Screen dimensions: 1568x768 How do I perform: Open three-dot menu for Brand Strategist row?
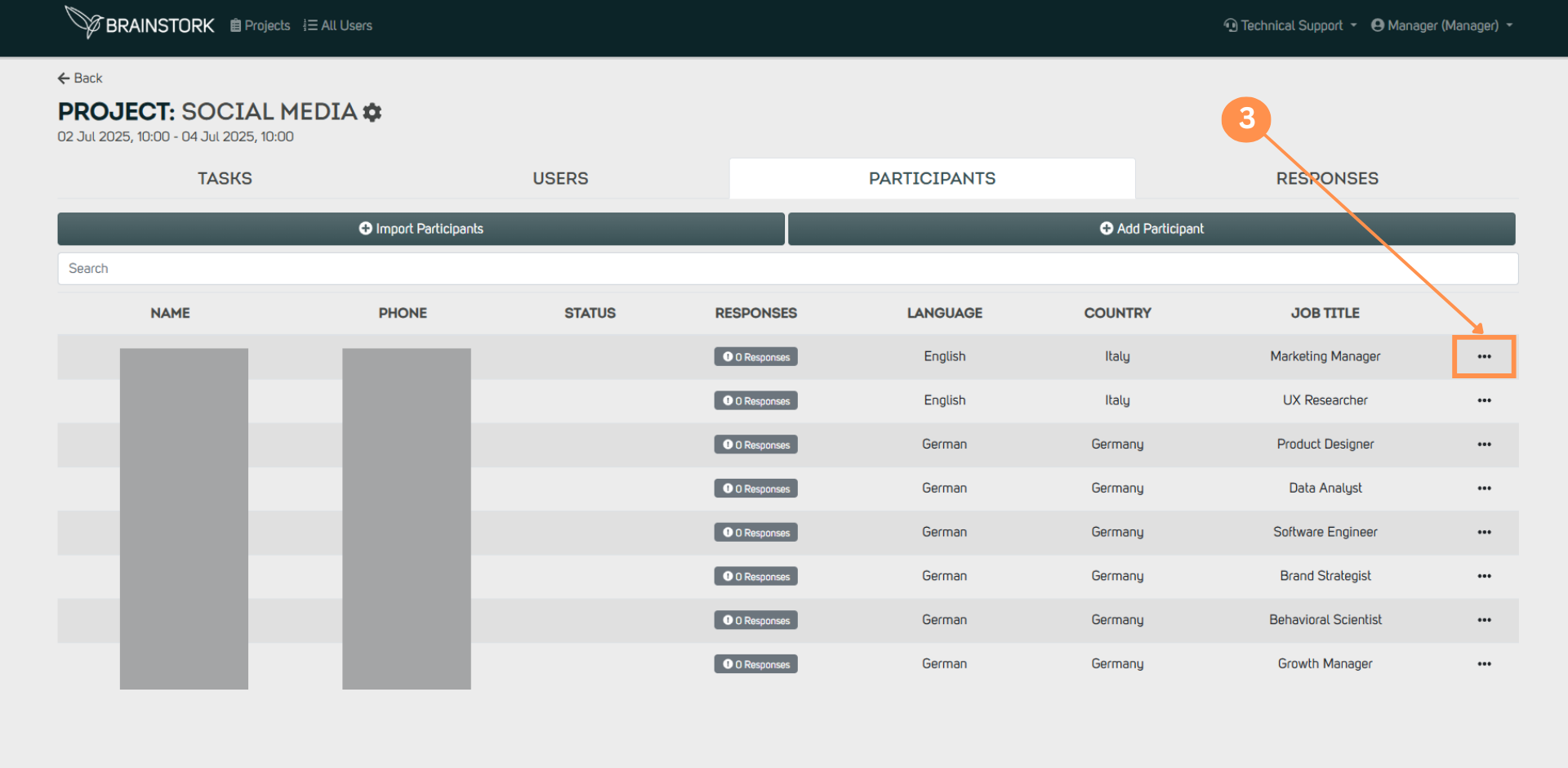pyautogui.click(x=1484, y=576)
